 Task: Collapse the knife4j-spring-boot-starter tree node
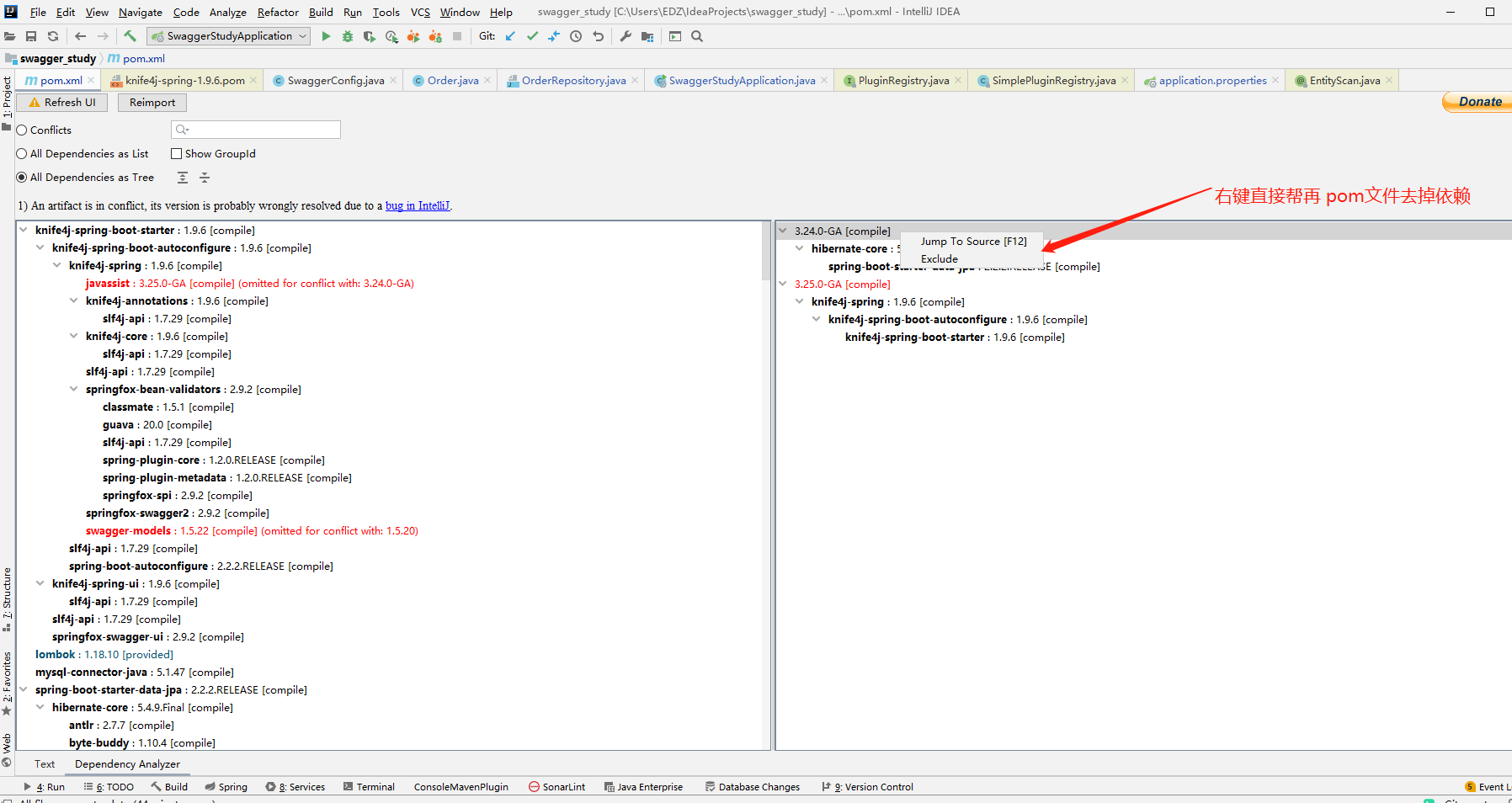pos(24,230)
